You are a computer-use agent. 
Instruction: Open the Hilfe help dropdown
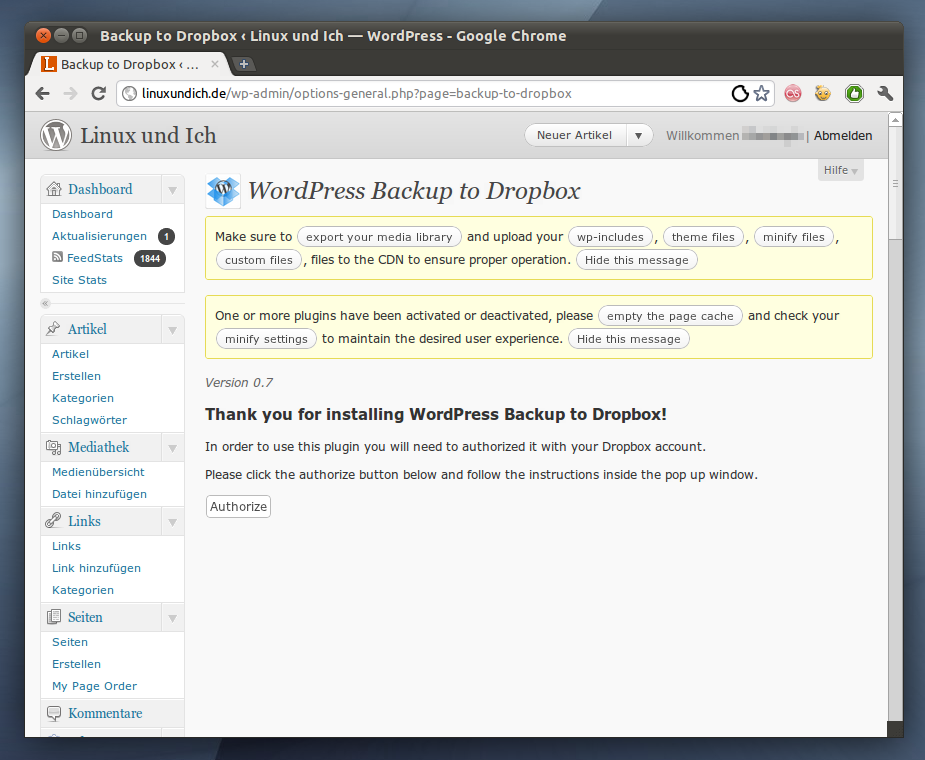point(840,171)
